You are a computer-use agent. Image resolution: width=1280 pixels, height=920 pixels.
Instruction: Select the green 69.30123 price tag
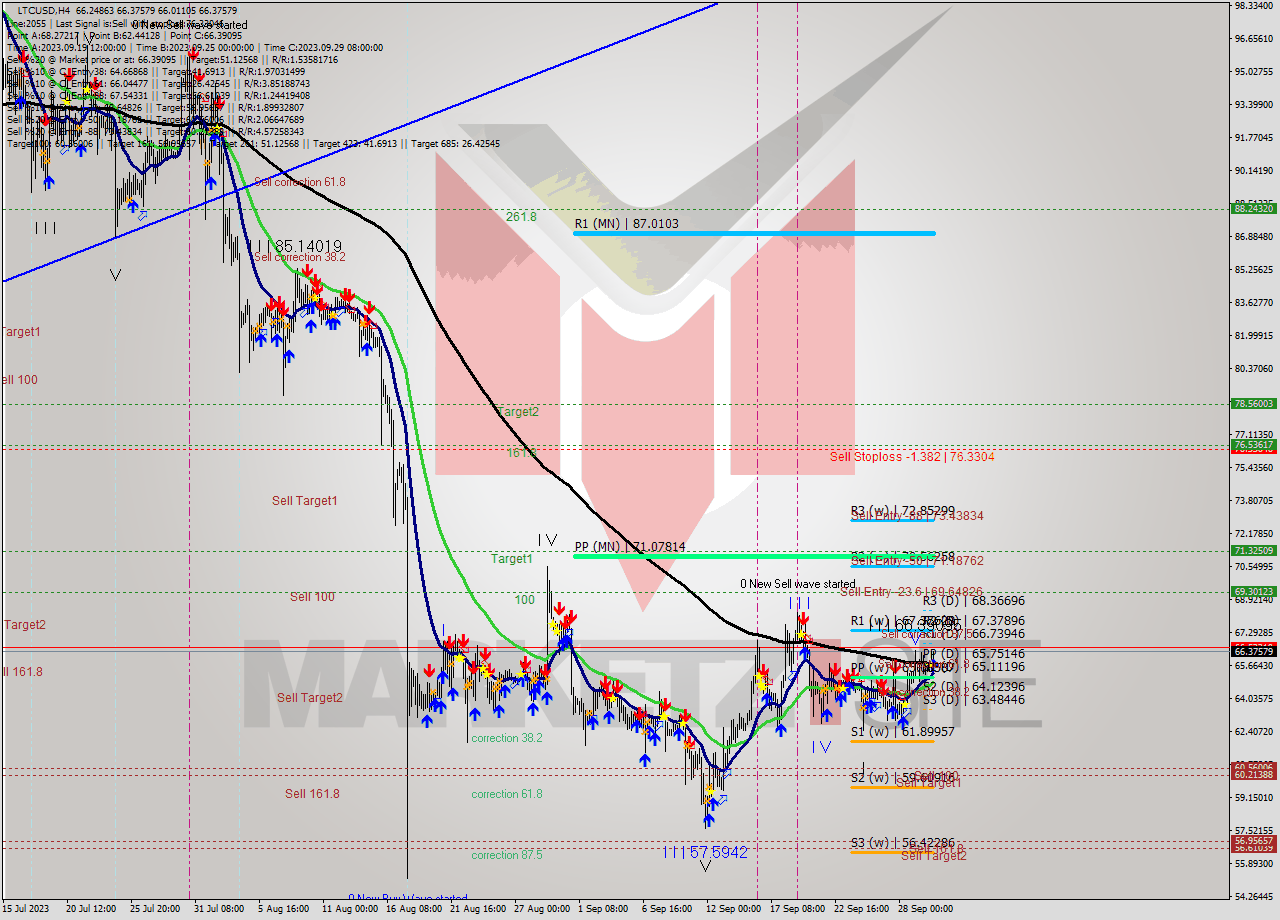[x=1254, y=591]
